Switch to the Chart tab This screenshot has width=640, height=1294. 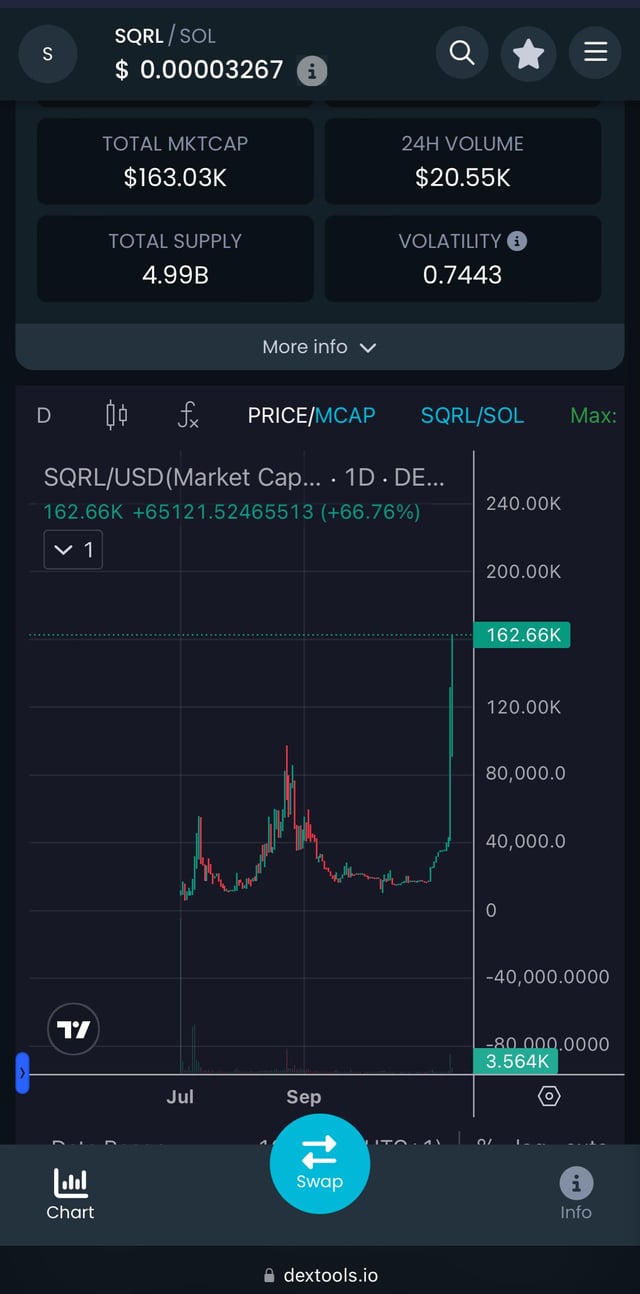(70, 1195)
